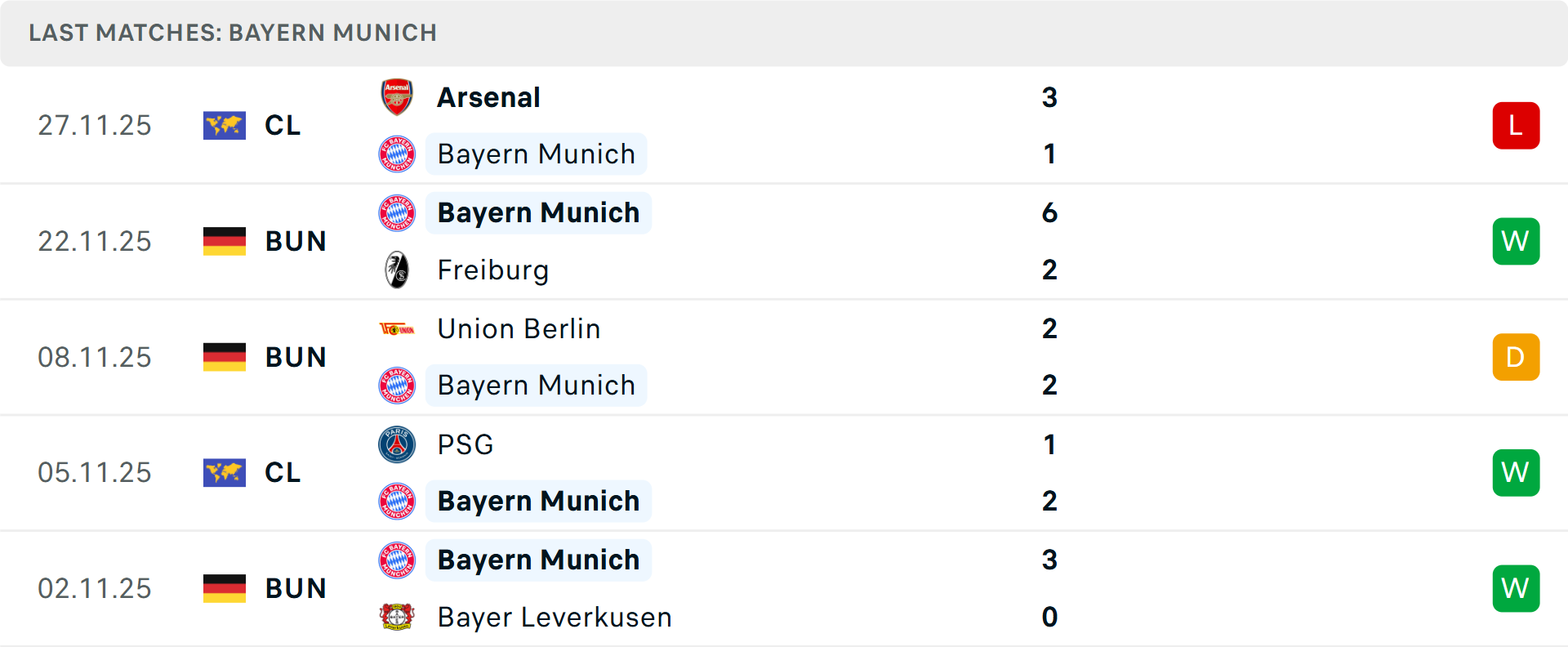Click Champions League flag icon for 05.11.25
Image resolution: width=1568 pixels, height=647 pixels.
pos(225,473)
